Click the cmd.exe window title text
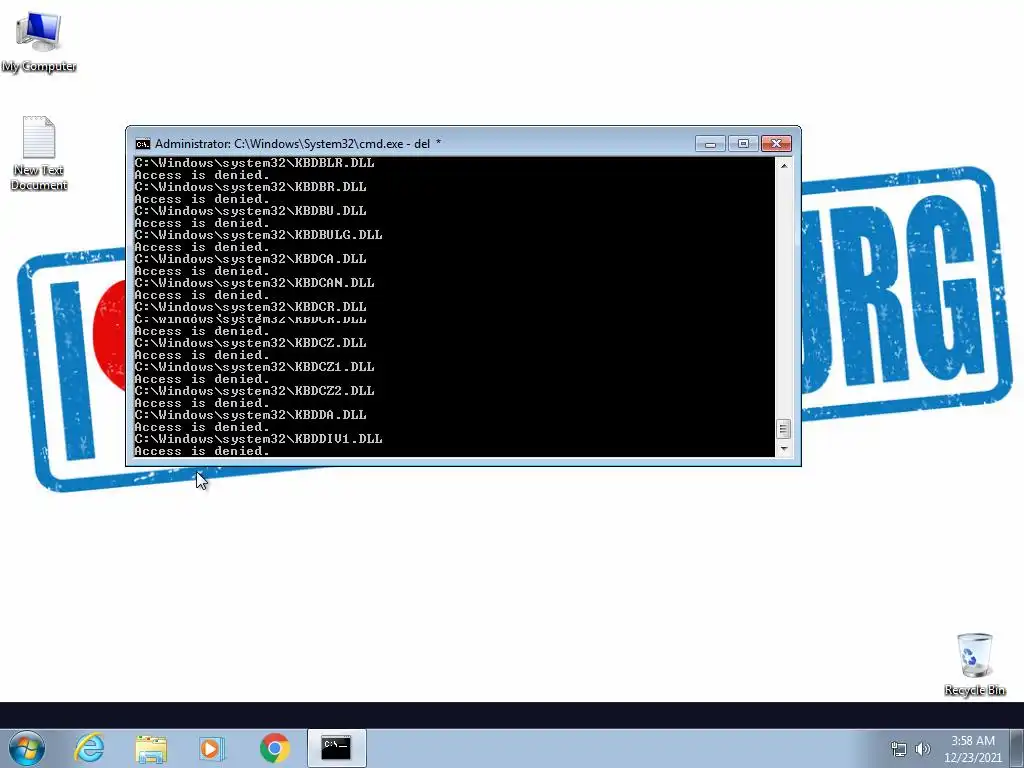Viewport: 1024px width, 768px height. tap(298, 144)
